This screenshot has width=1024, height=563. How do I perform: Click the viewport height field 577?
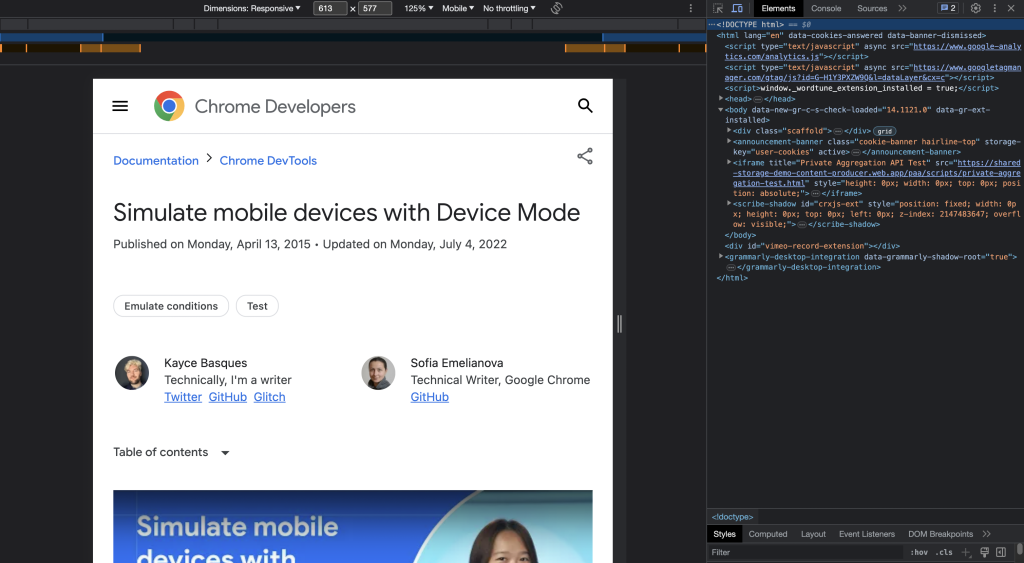[x=375, y=8]
